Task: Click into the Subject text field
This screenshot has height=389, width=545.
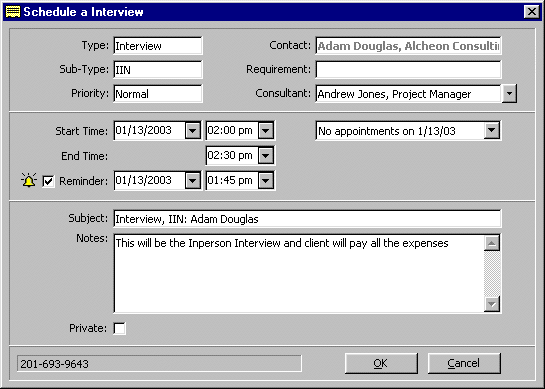Action: (x=307, y=219)
